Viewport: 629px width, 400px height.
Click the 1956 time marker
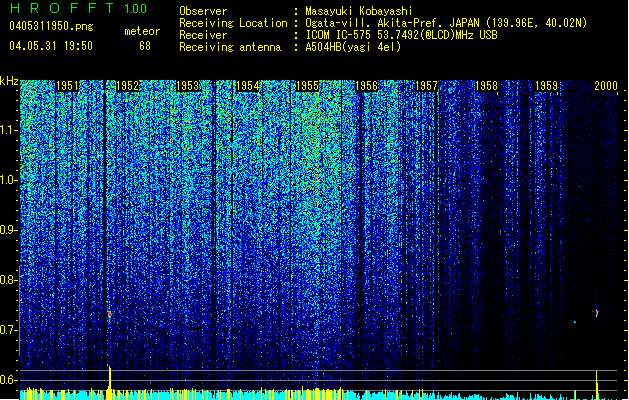point(367,86)
